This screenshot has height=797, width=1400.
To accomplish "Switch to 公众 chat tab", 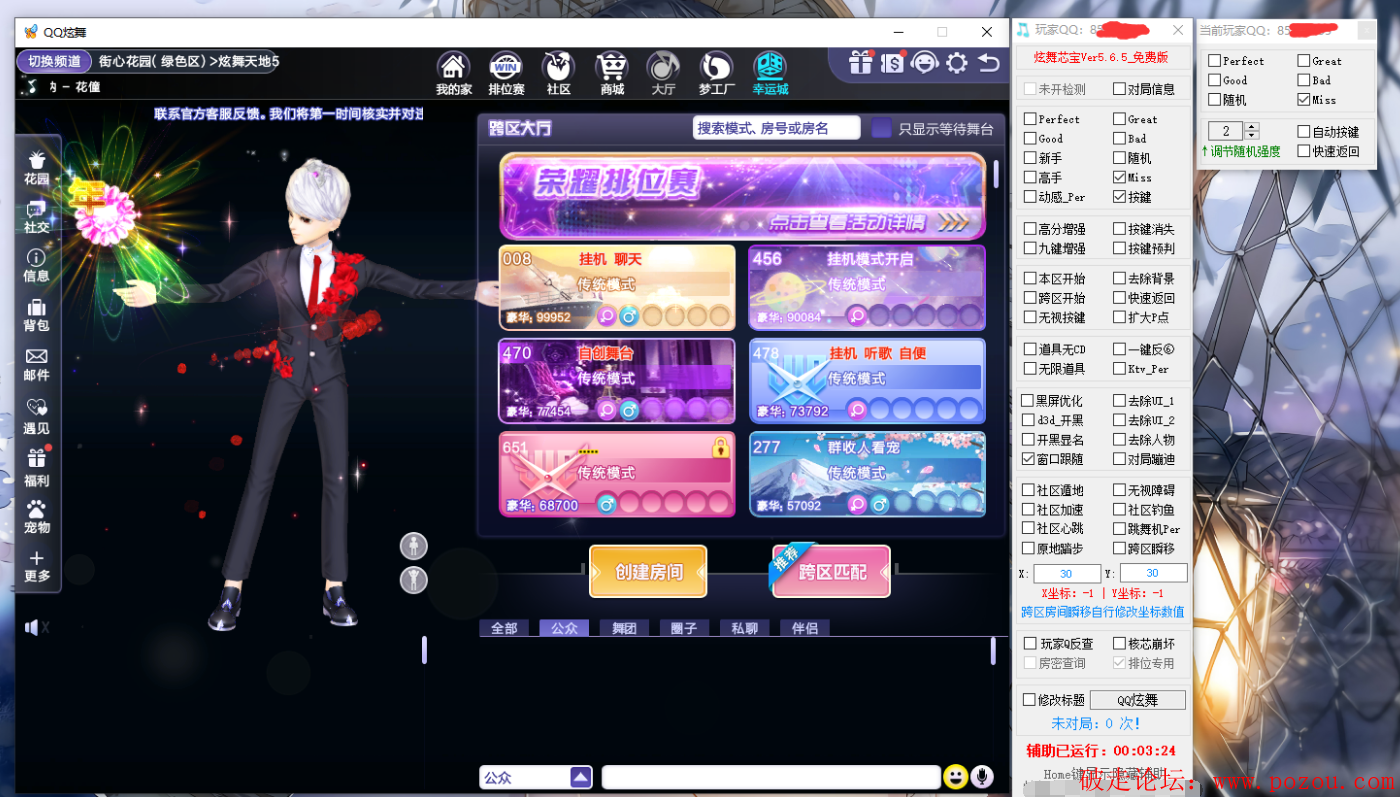I will pos(564,628).
